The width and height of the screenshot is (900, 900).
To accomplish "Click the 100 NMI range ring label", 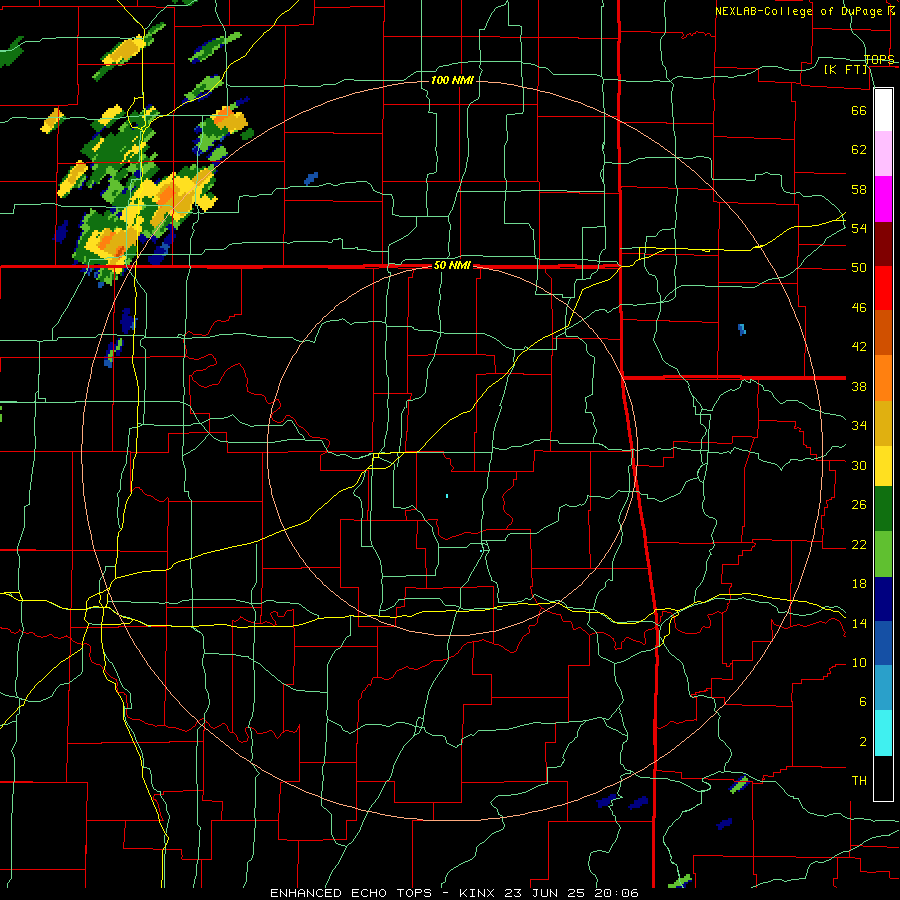I will [x=452, y=80].
